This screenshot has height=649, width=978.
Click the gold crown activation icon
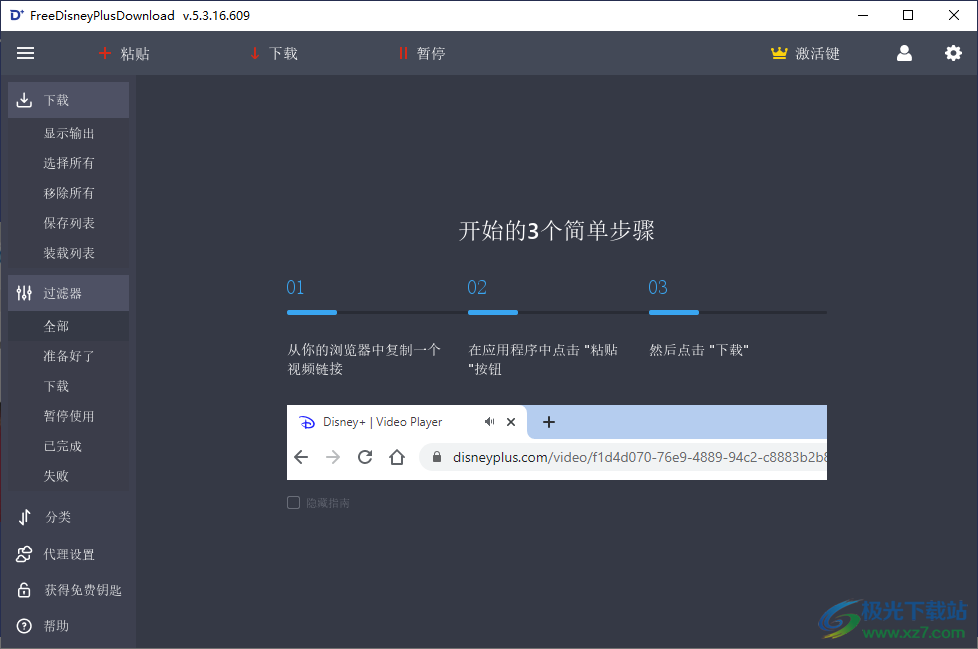779,54
